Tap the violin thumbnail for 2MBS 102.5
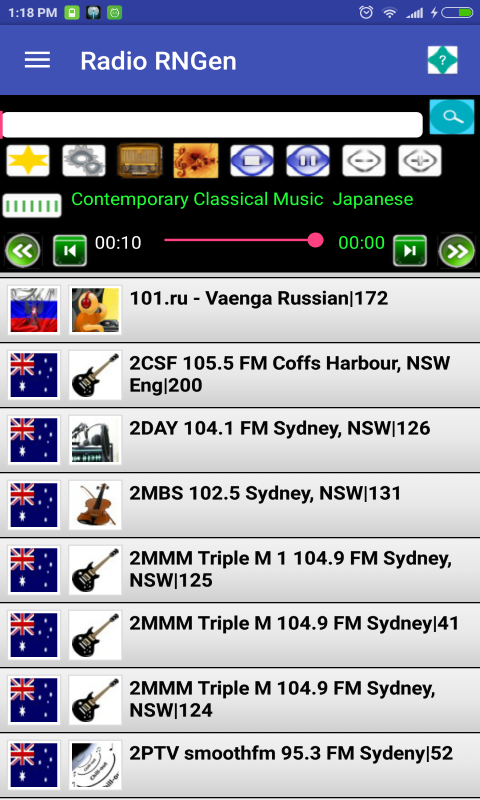 95,505
